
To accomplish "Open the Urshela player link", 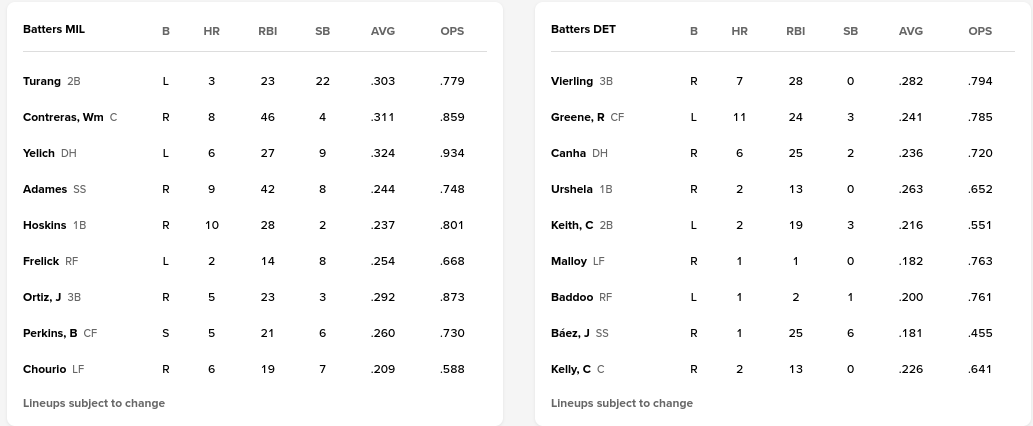I will pyautogui.click(x=572, y=189).
